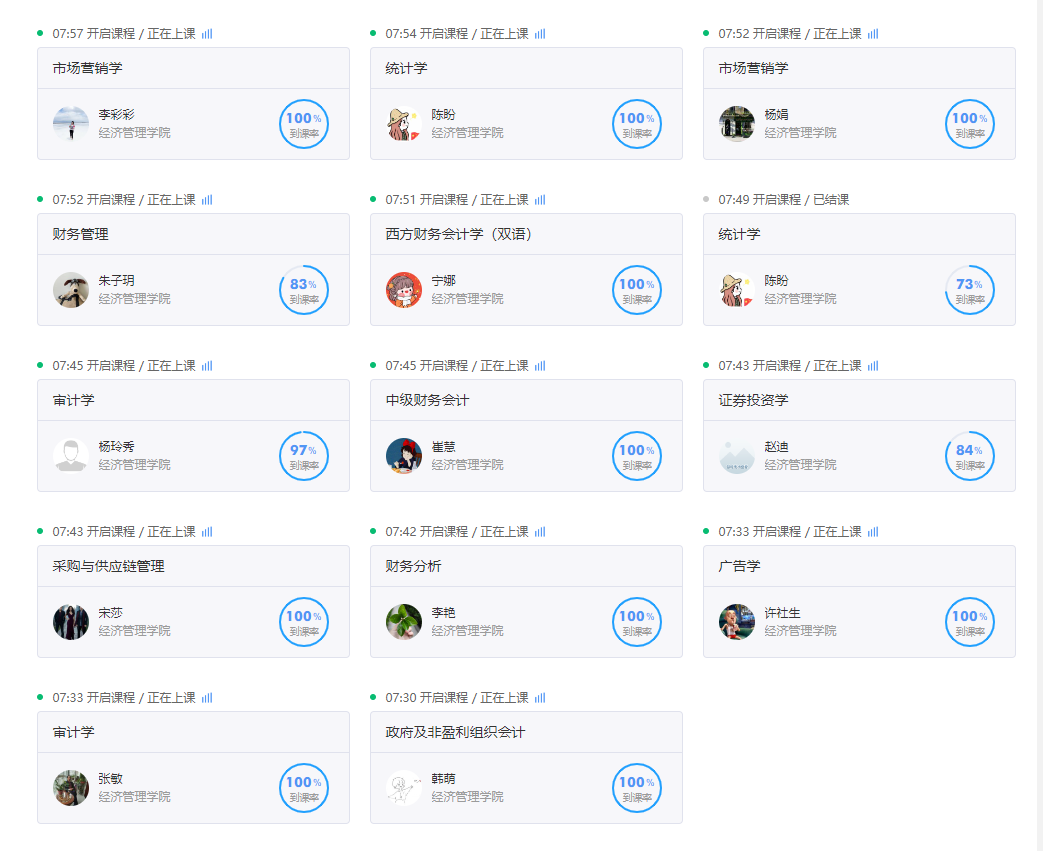Click the bar chart icon above 证券投资学 card

[873, 366]
